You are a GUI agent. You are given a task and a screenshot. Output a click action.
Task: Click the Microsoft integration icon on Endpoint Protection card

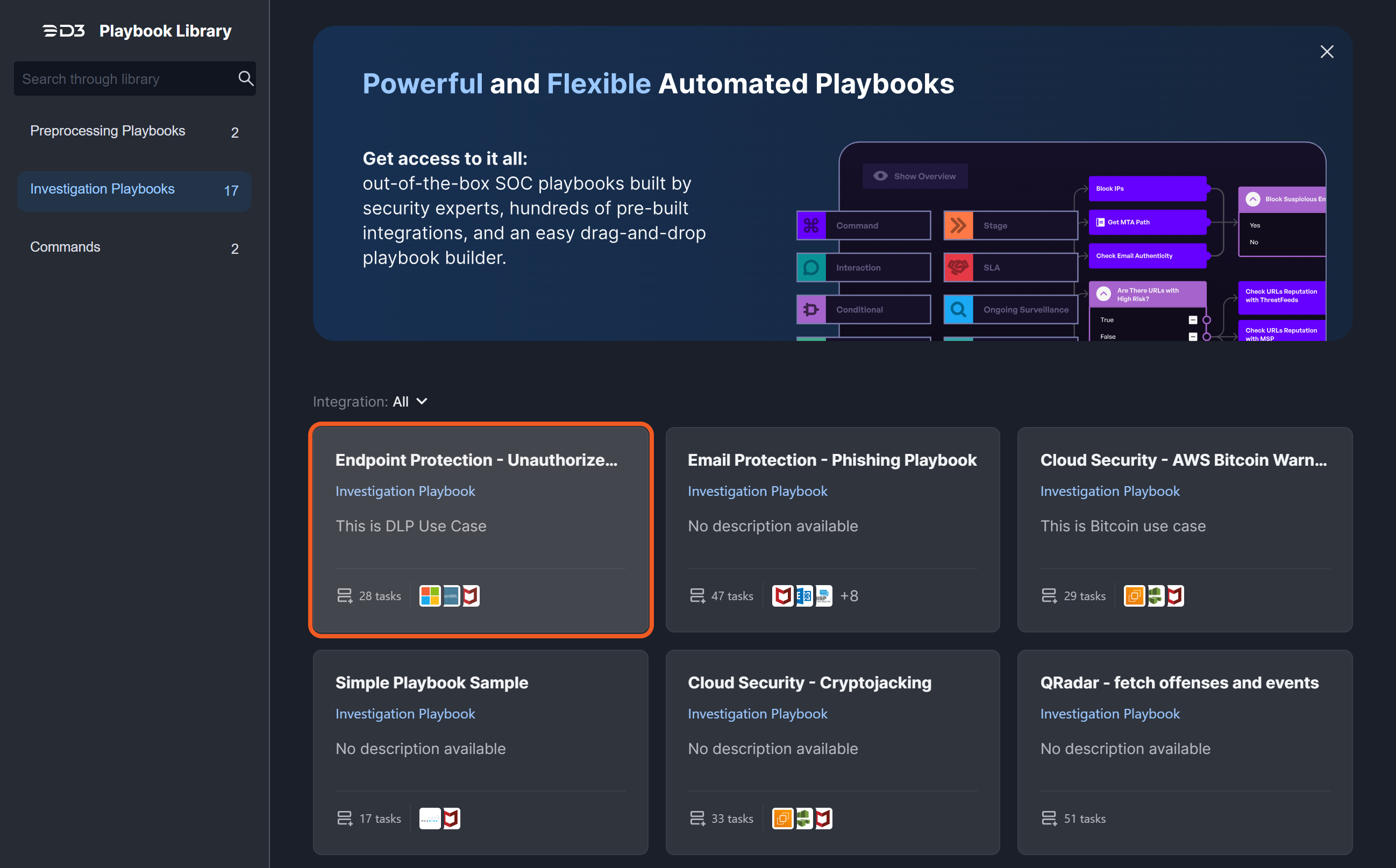pyautogui.click(x=429, y=596)
